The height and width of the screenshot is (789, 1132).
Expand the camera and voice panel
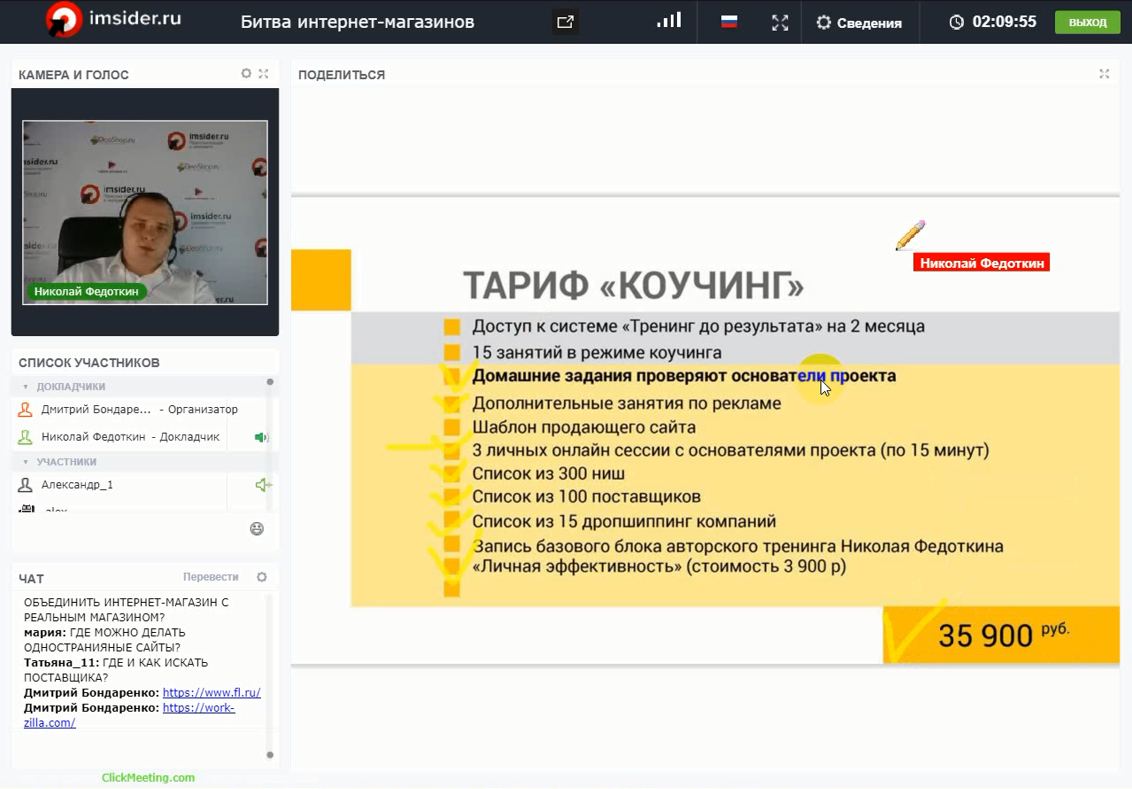click(264, 74)
